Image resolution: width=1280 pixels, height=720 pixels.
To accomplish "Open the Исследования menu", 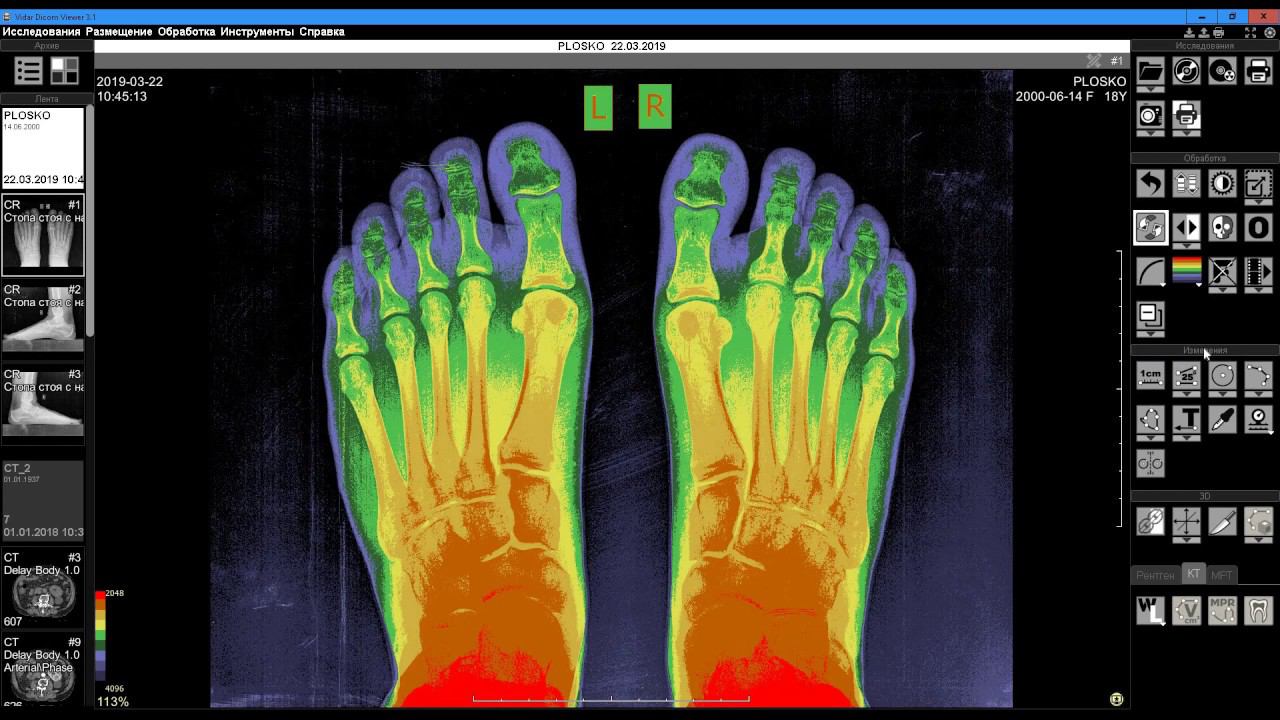I will (41, 32).
